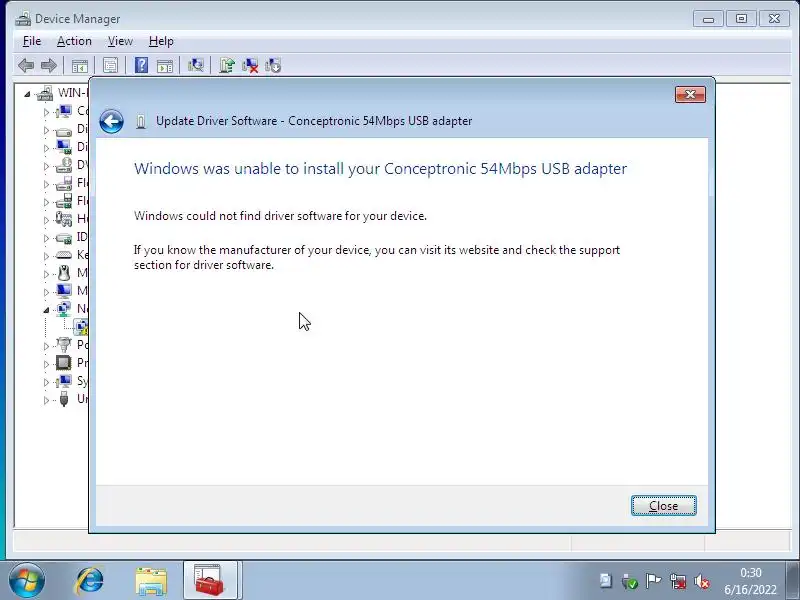The image size is (800, 600).
Task: Select the DVD/CD-ROM drives category icon
Action: tap(64, 165)
